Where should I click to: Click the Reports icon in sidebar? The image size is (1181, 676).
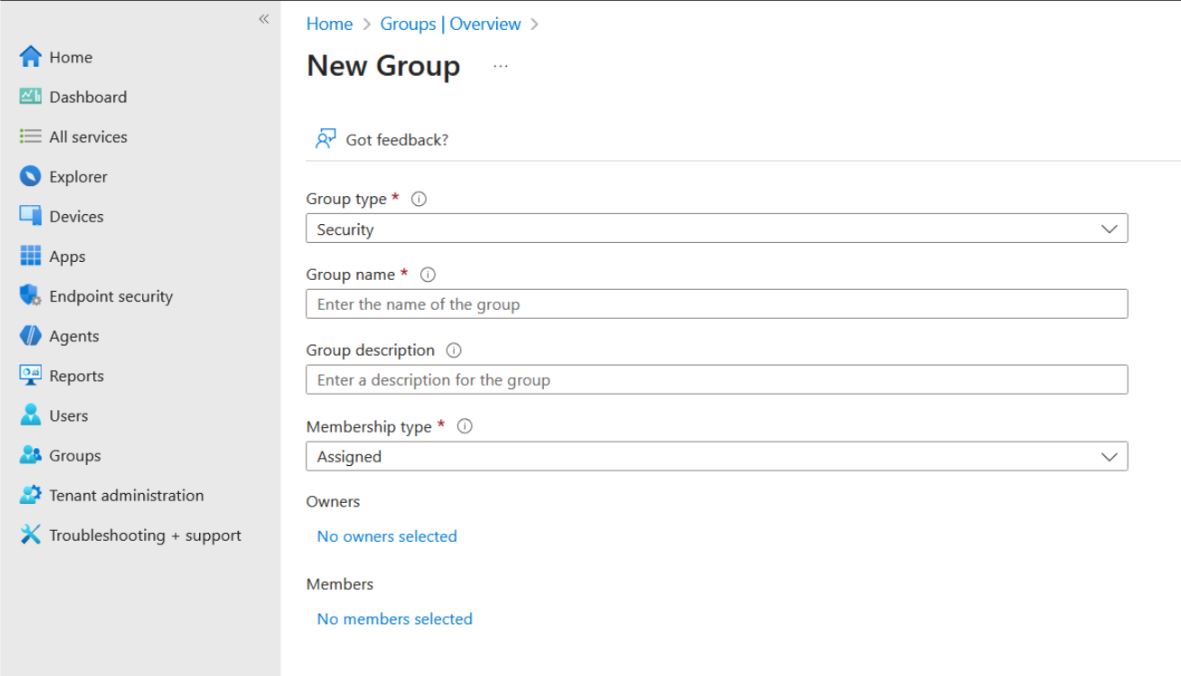click(30, 377)
